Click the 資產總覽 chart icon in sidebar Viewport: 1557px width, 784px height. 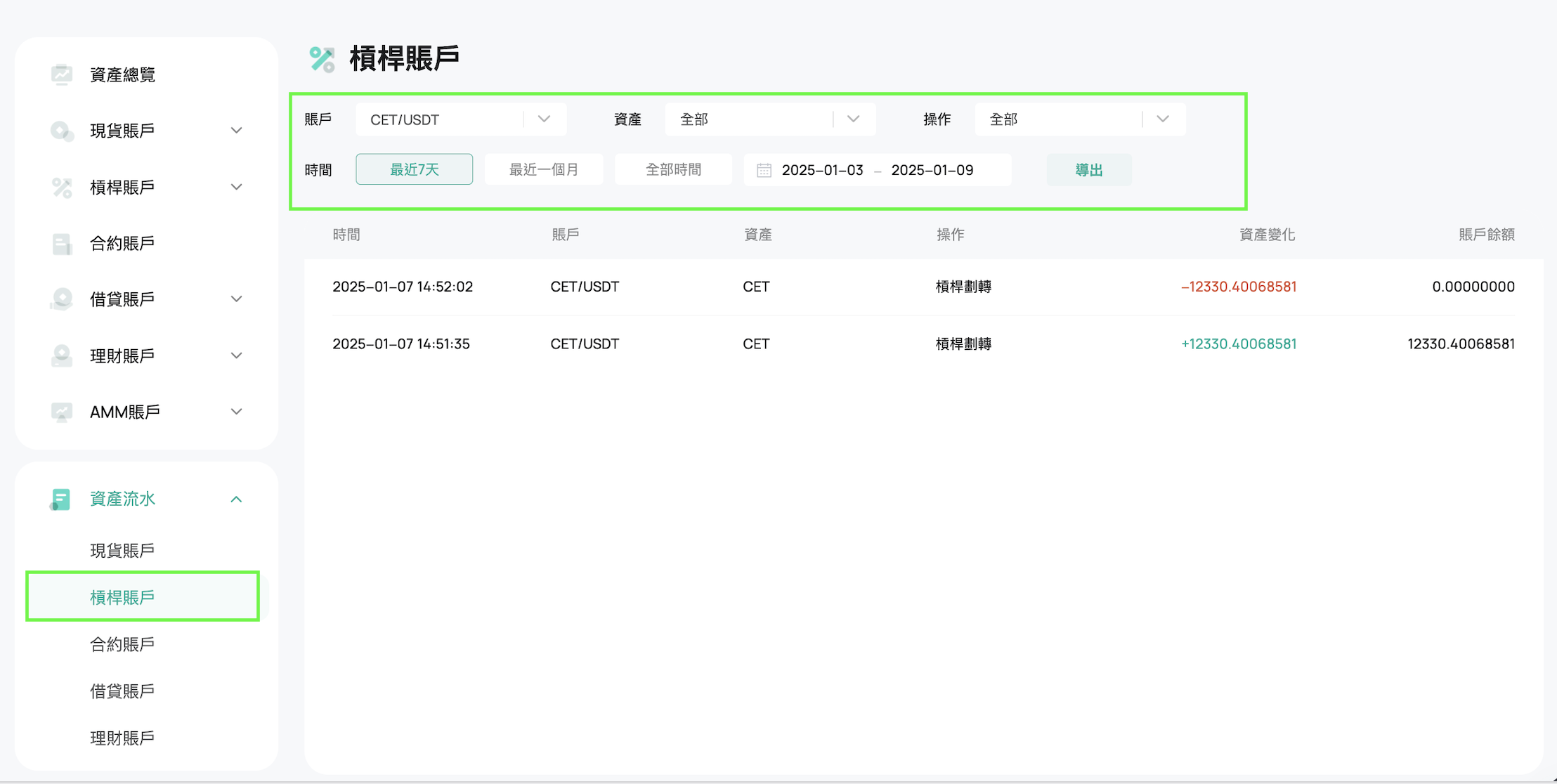62,74
